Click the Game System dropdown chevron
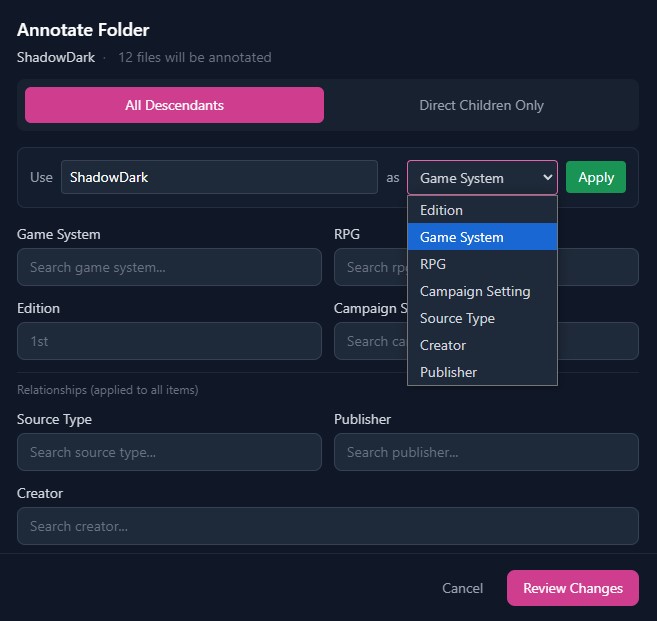The width and height of the screenshot is (657, 621). pyautogui.click(x=546, y=178)
